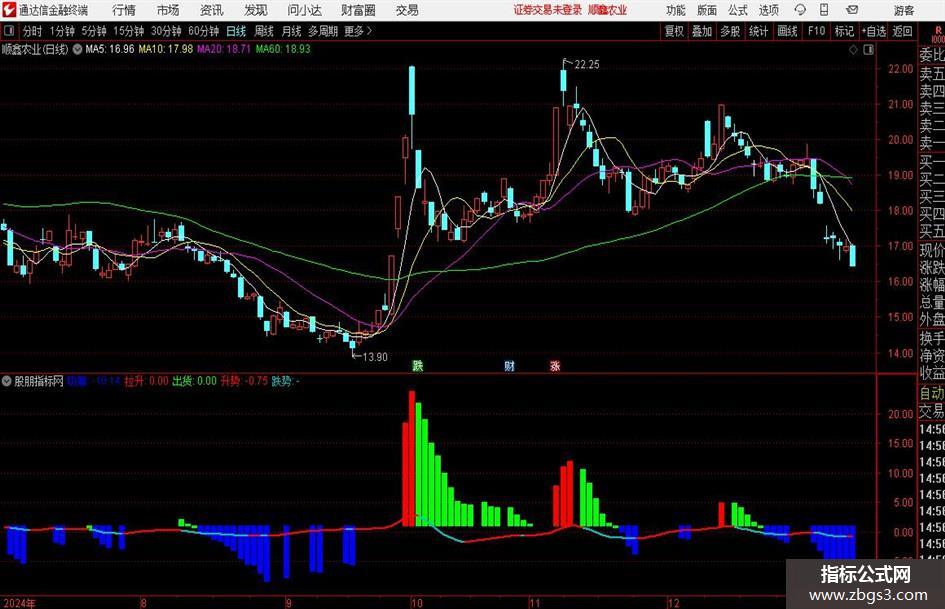
Task: Expand dropdown beside 股朋指标网 indicator name
Action: tap(7, 381)
